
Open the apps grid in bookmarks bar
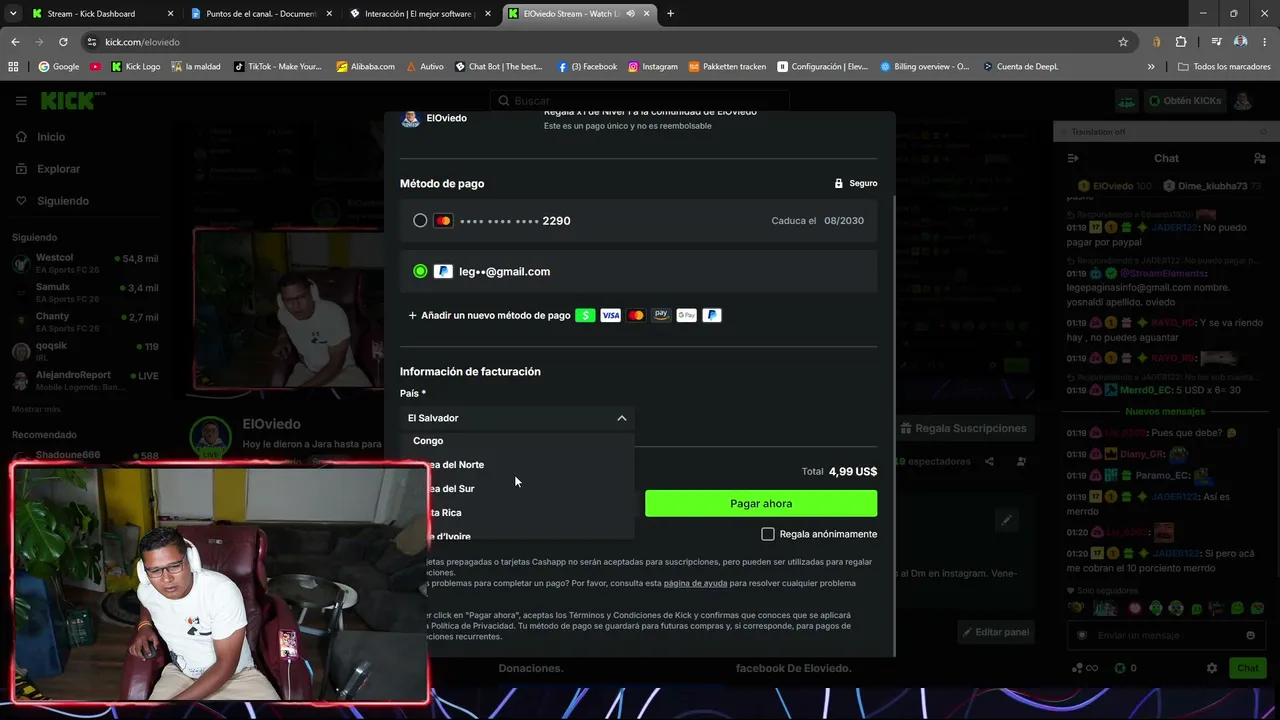click(13, 67)
